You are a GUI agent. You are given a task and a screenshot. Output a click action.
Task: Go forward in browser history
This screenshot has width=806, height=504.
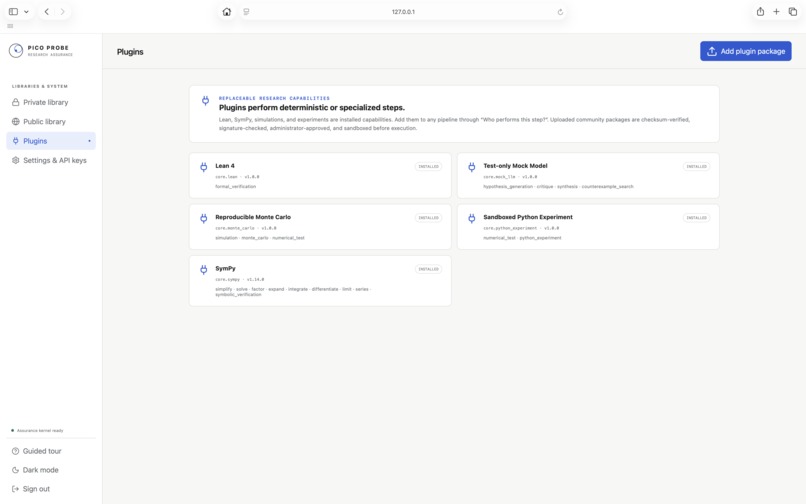point(62,11)
